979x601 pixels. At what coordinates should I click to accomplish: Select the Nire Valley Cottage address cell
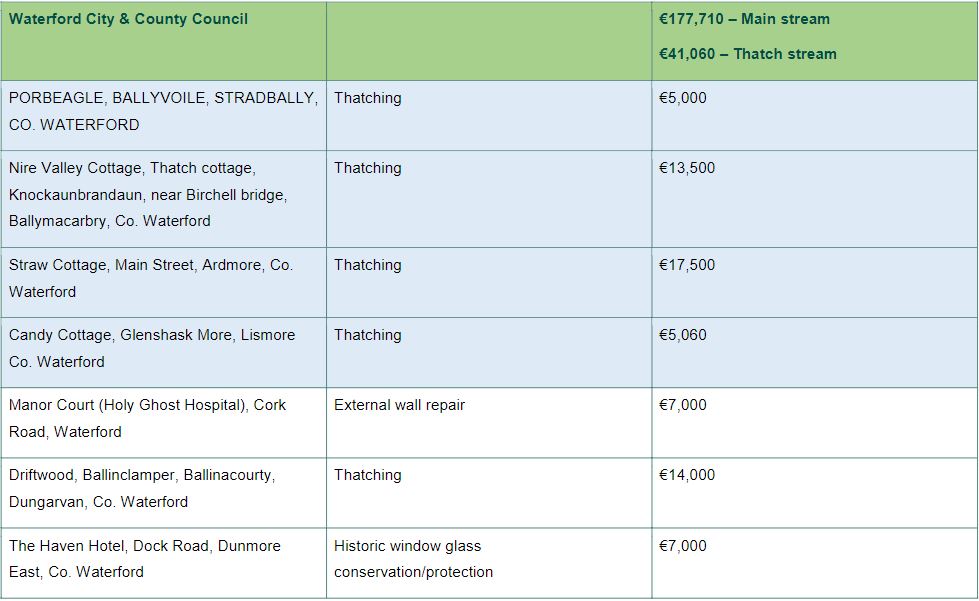tap(148, 194)
